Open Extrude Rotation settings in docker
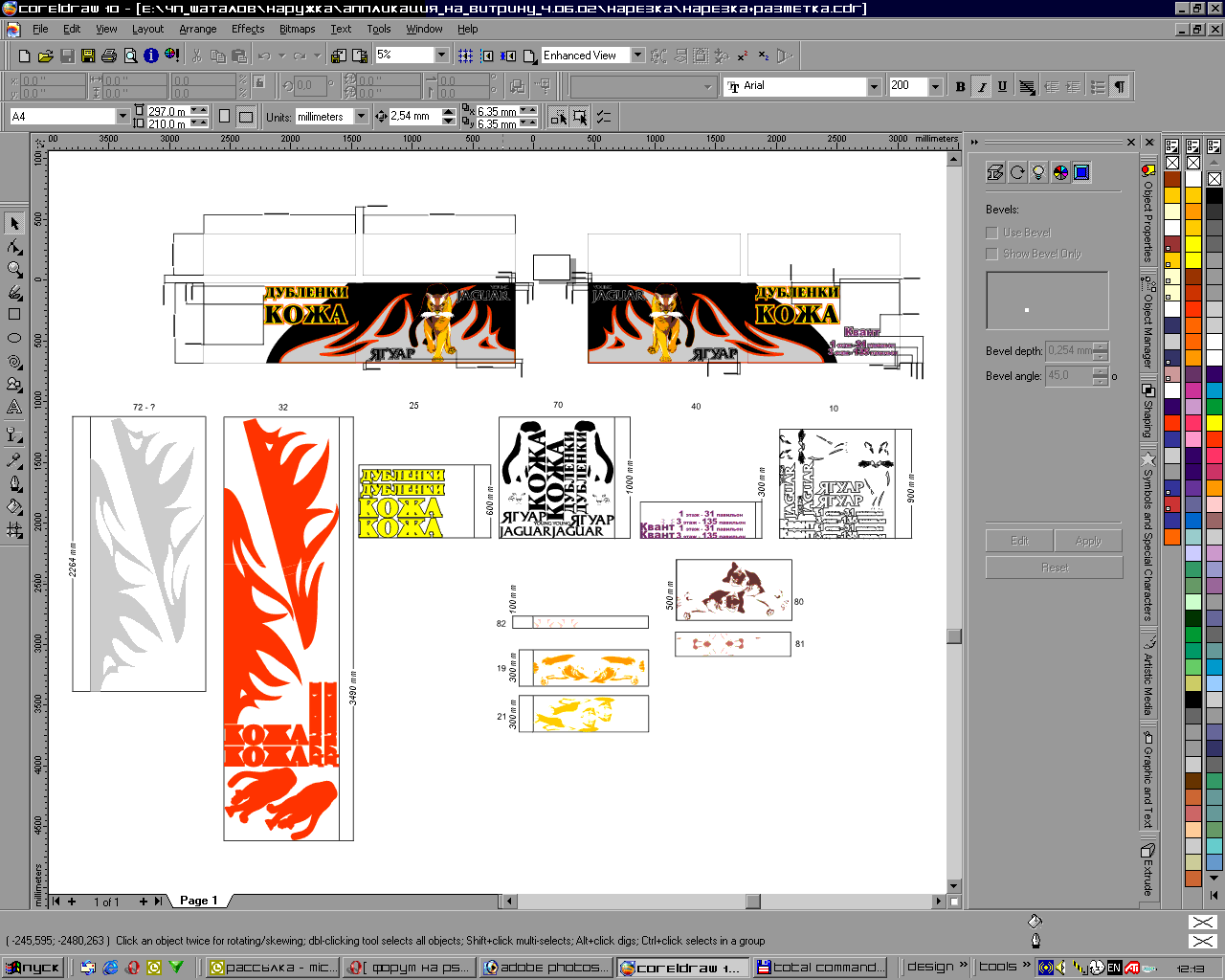The width and height of the screenshot is (1225, 980). pyautogui.click(x=1017, y=172)
